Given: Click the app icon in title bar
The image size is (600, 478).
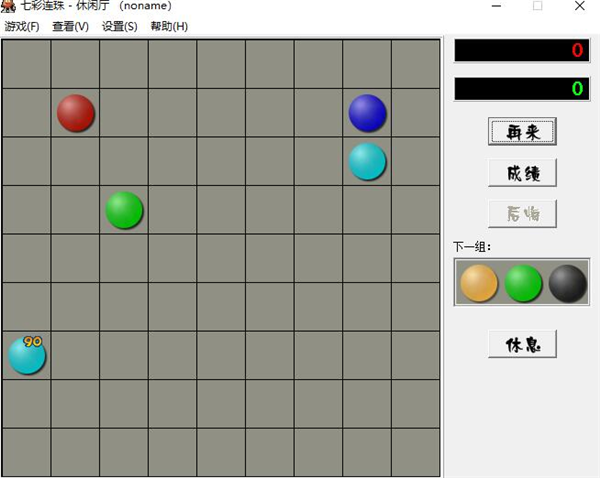Looking at the screenshot, I should (x=8, y=6).
